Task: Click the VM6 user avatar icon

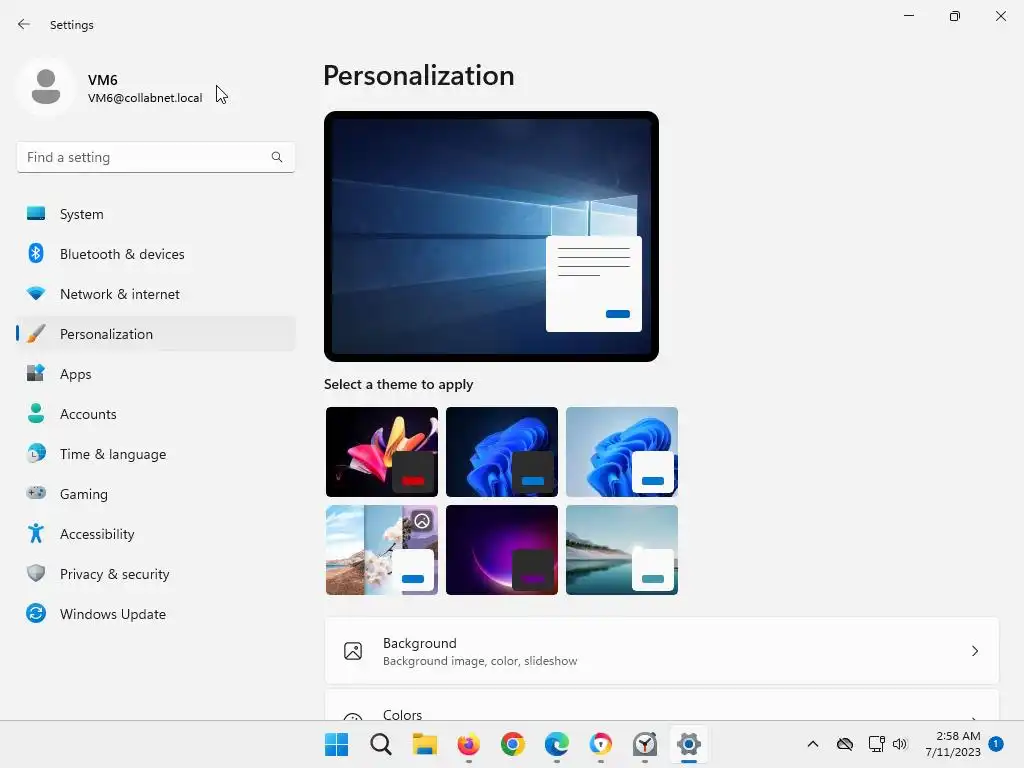Action: [46, 87]
